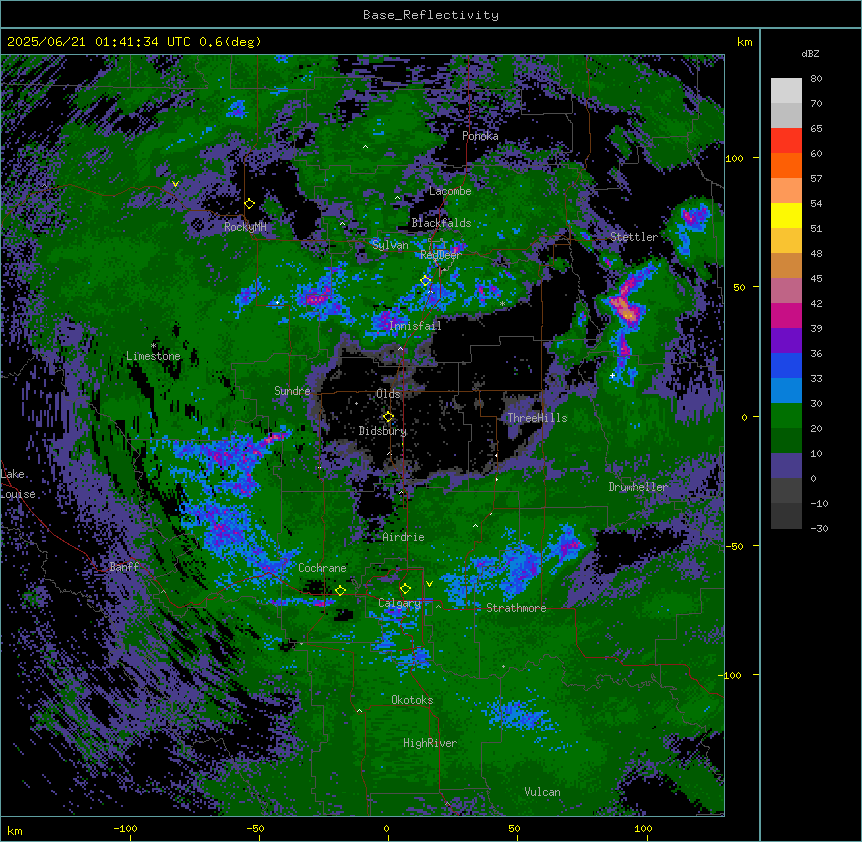This screenshot has width=862, height=842.
Task: Click the Sundre city label
Action: (292, 391)
